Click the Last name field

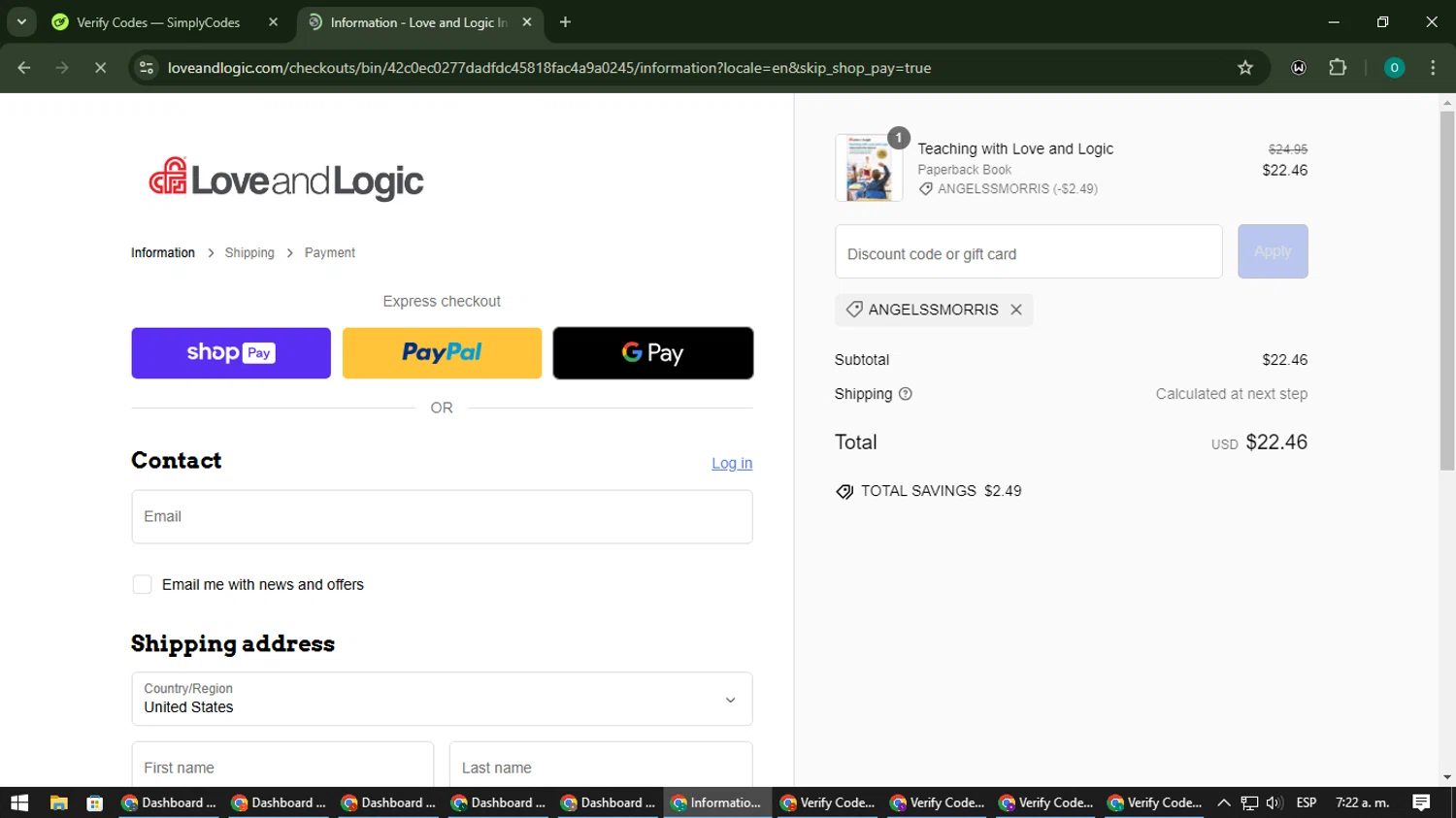click(x=601, y=767)
